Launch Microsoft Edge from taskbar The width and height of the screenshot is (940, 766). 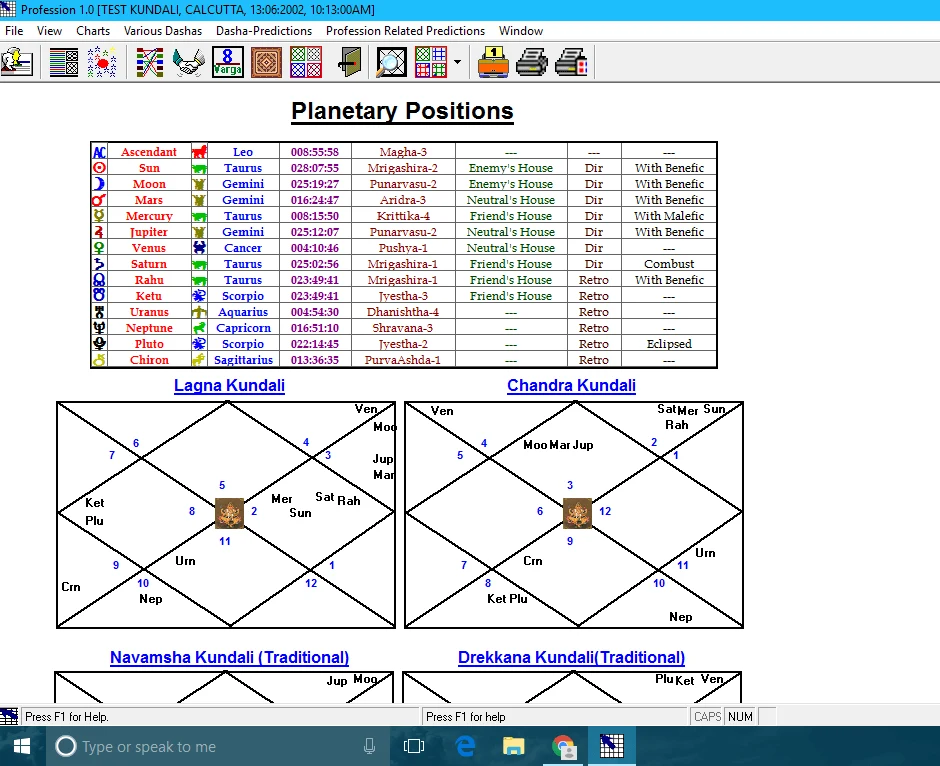pyautogui.click(x=465, y=746)
